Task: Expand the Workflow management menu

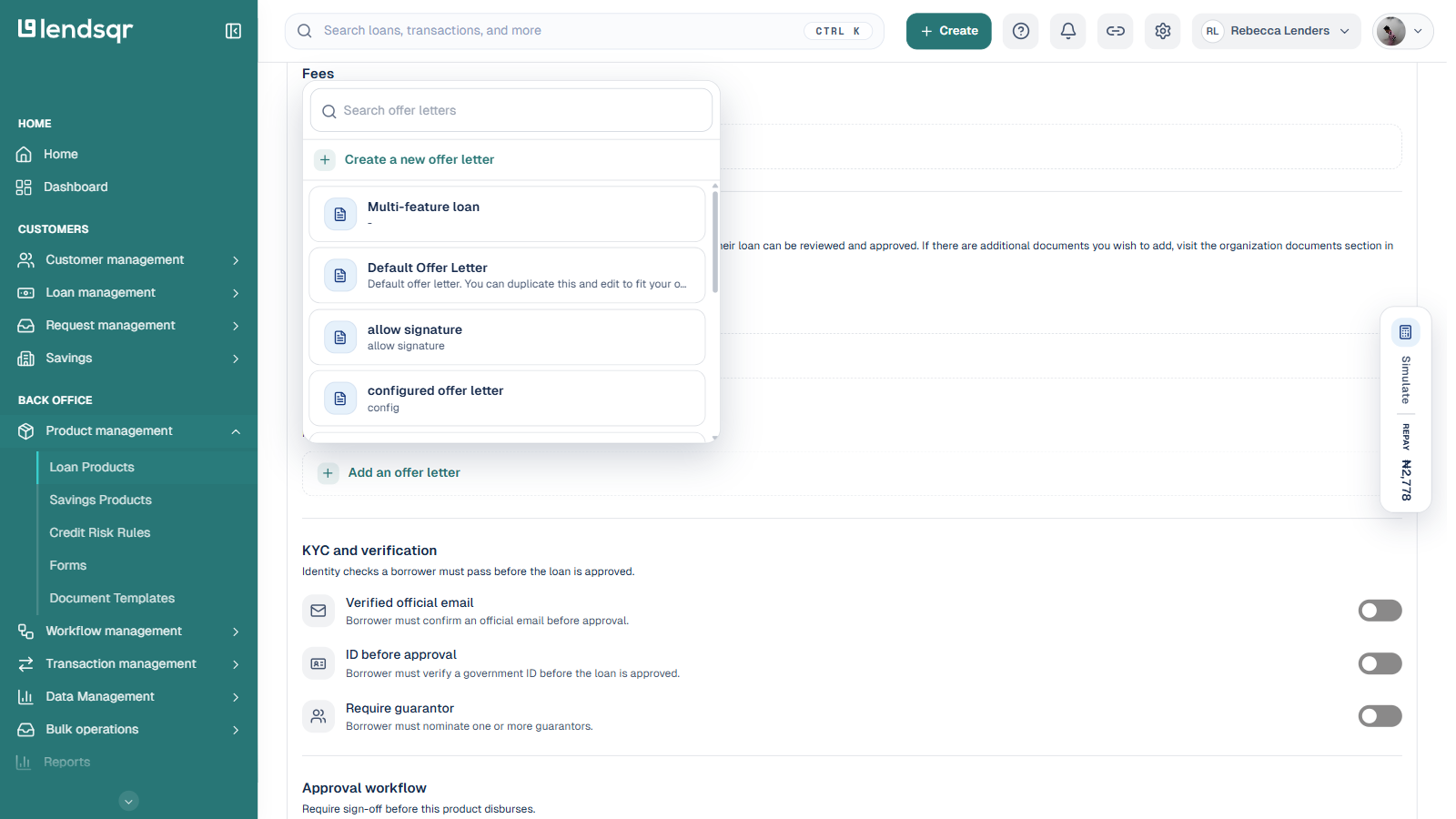Action: [x=128, y=632]
